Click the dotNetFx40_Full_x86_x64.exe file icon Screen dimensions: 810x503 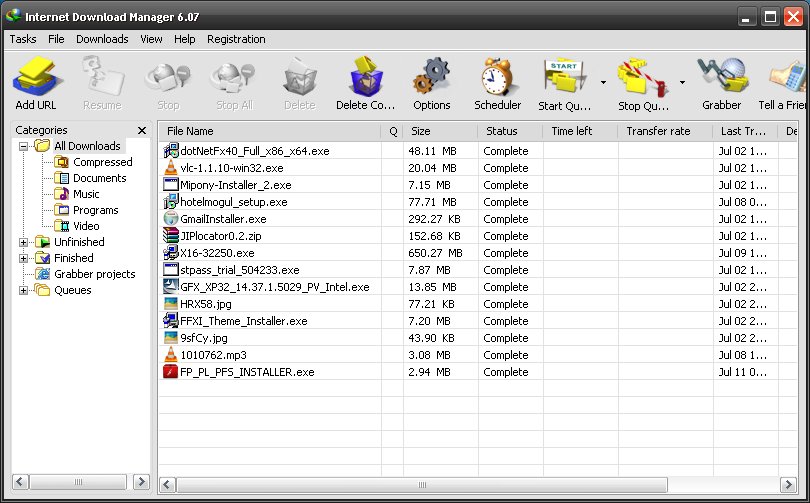point(170,151)
